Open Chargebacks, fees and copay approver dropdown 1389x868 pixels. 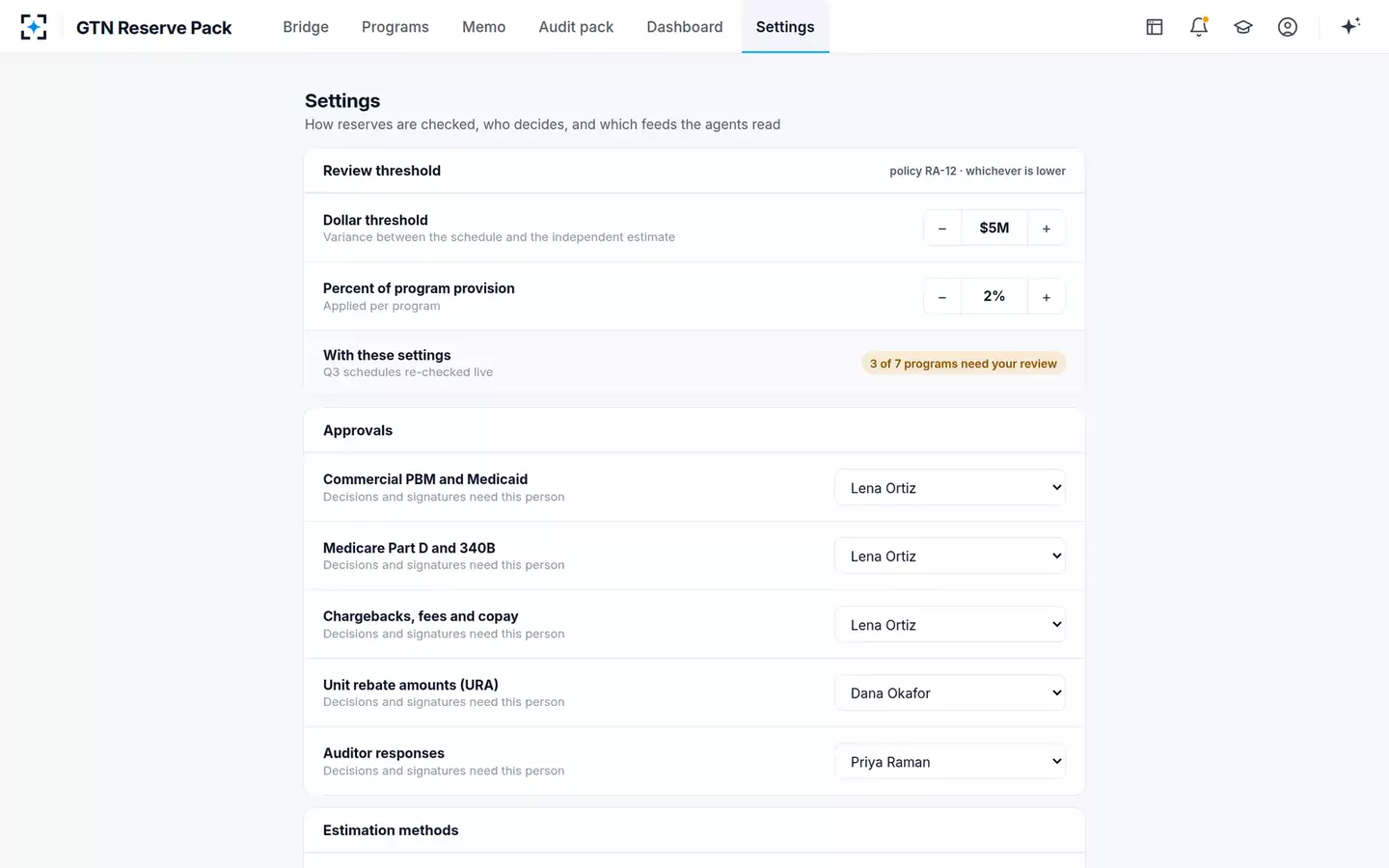(950, 625)
